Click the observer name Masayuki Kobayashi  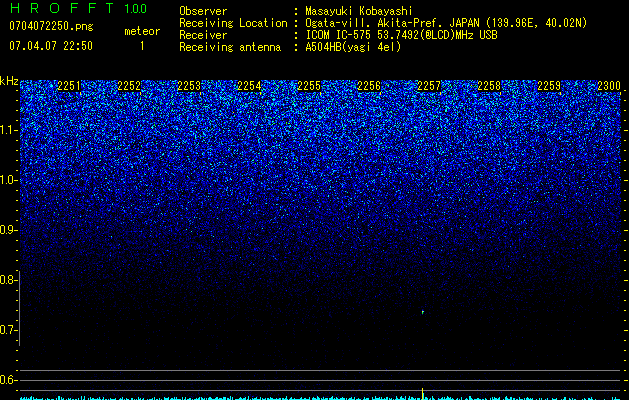(x=359, y=12)
